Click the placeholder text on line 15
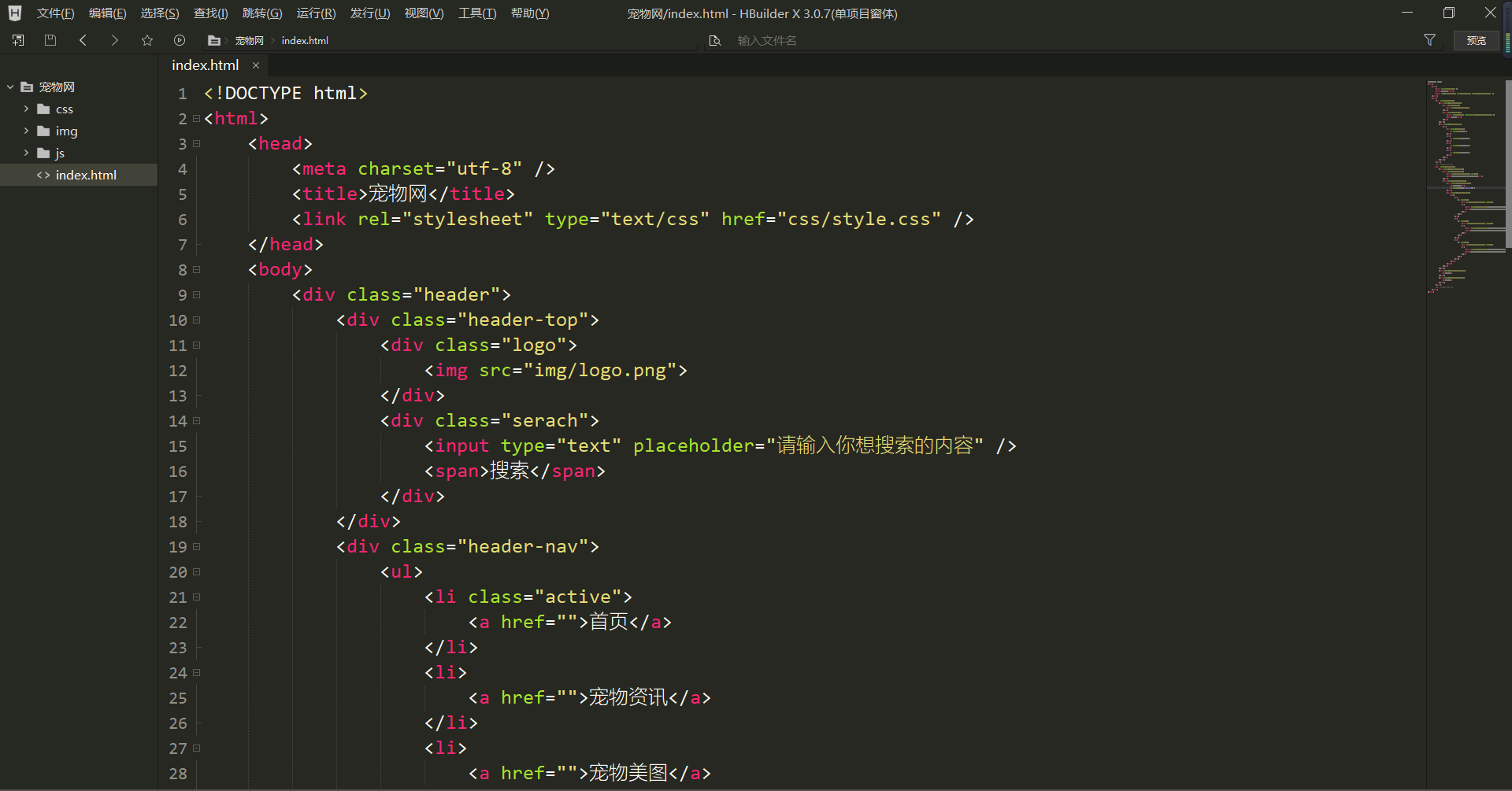The image size is (1512, 791). click(874, 445)
